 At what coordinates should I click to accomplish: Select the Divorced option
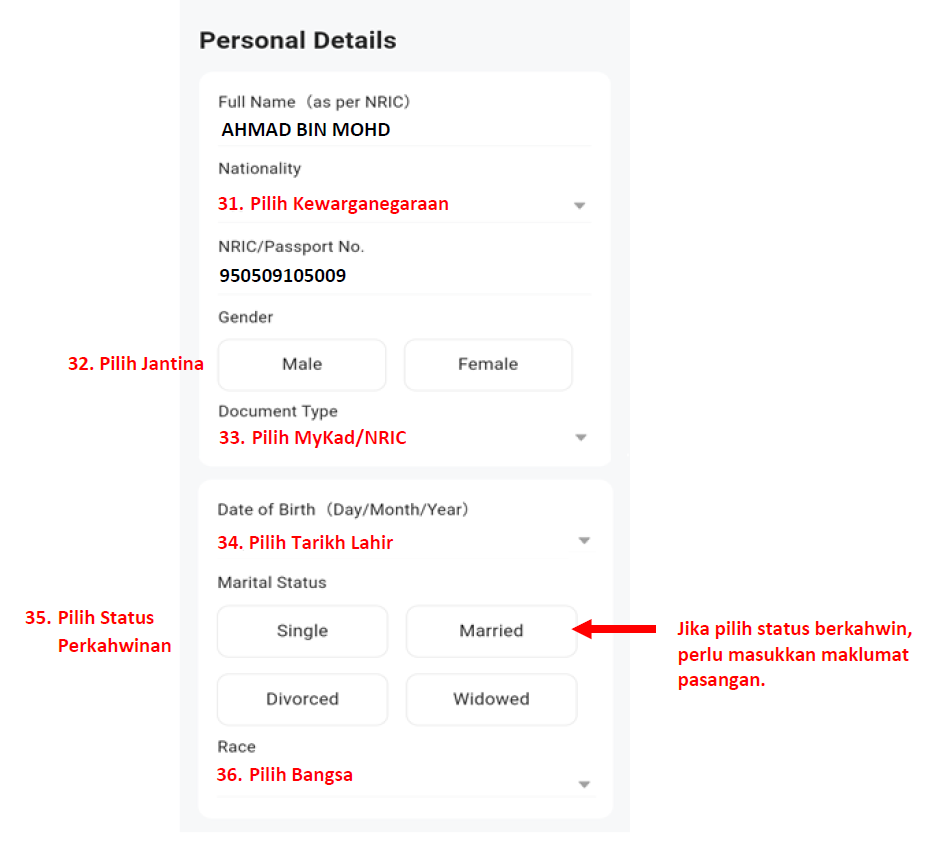301,699
